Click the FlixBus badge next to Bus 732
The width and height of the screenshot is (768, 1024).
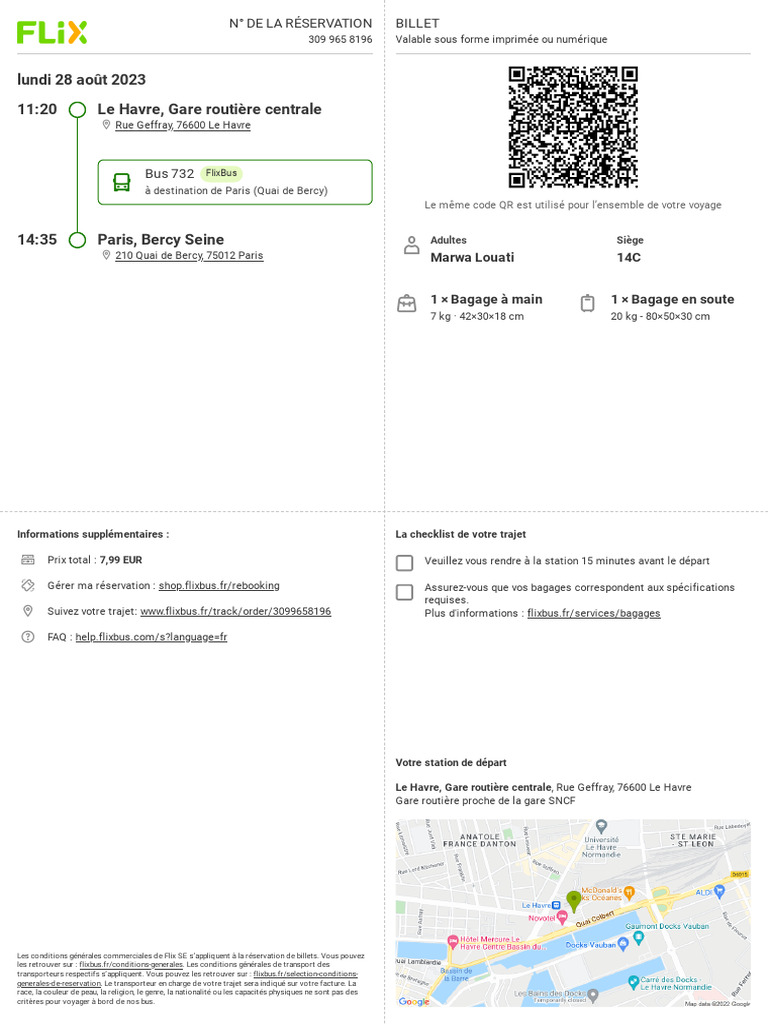pos(221,173)
